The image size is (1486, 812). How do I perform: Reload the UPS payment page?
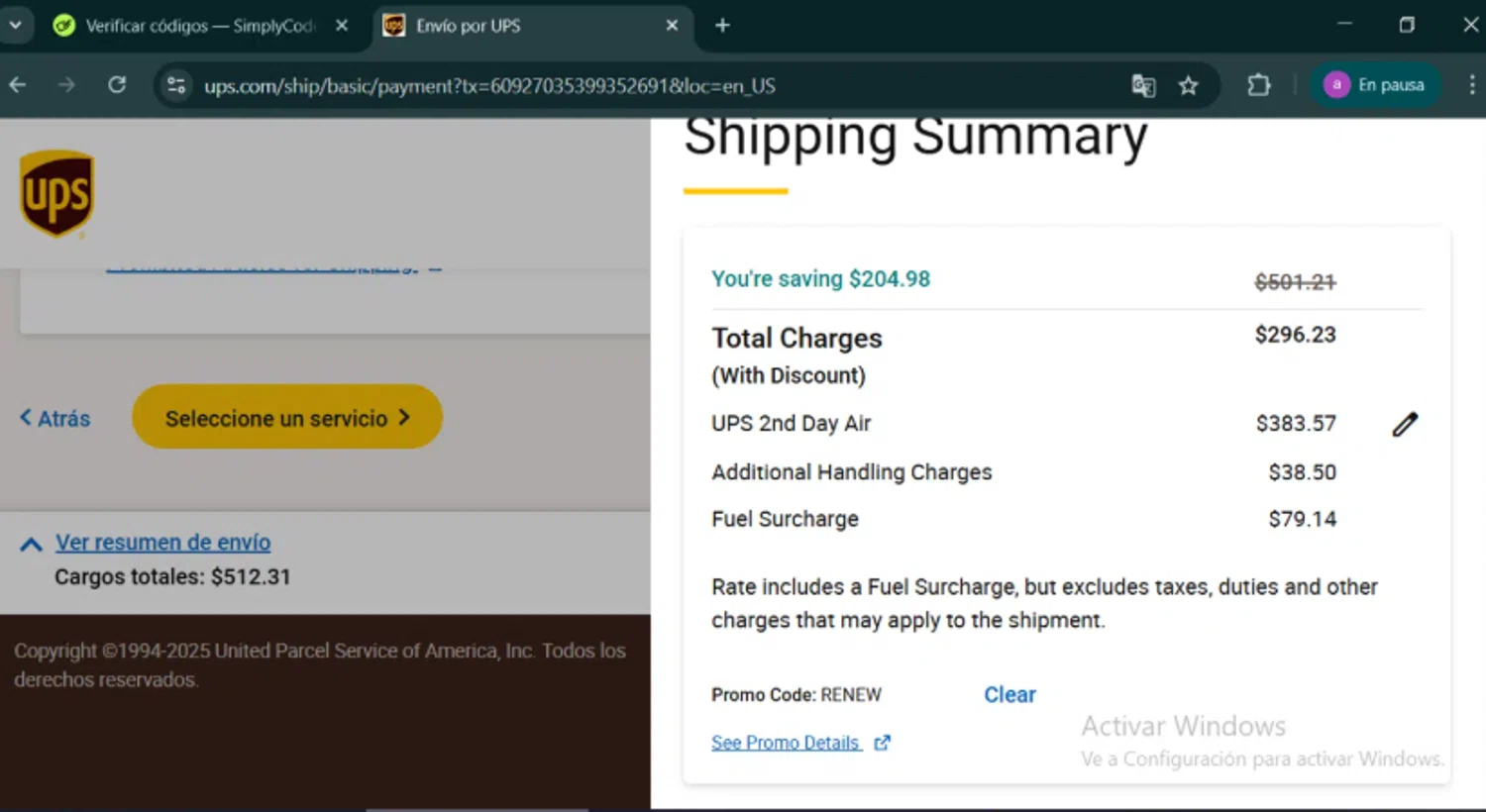tap(117, 85)
